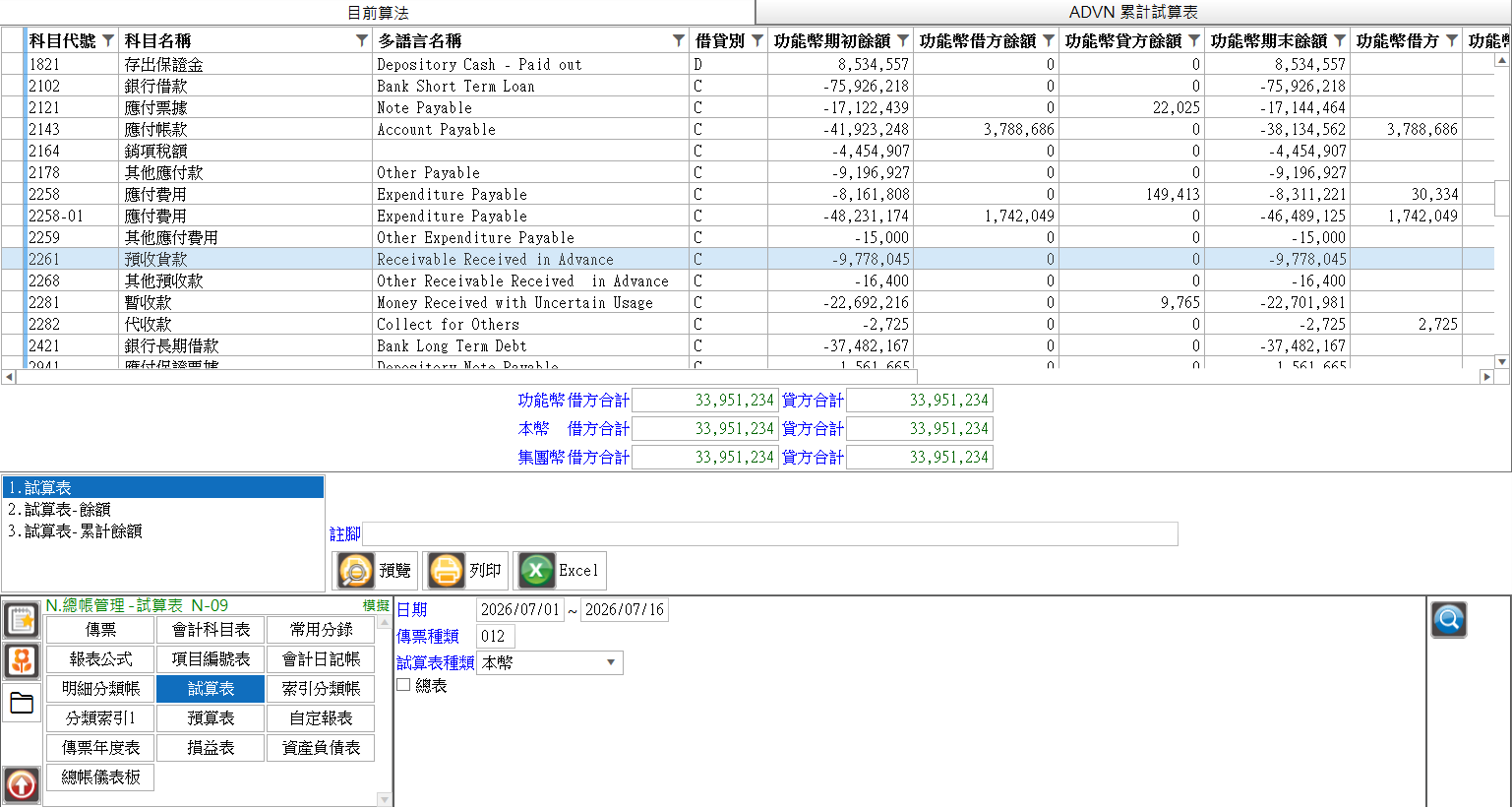
Task: Open the 項目編號表 module button
Action: point(211,659)
